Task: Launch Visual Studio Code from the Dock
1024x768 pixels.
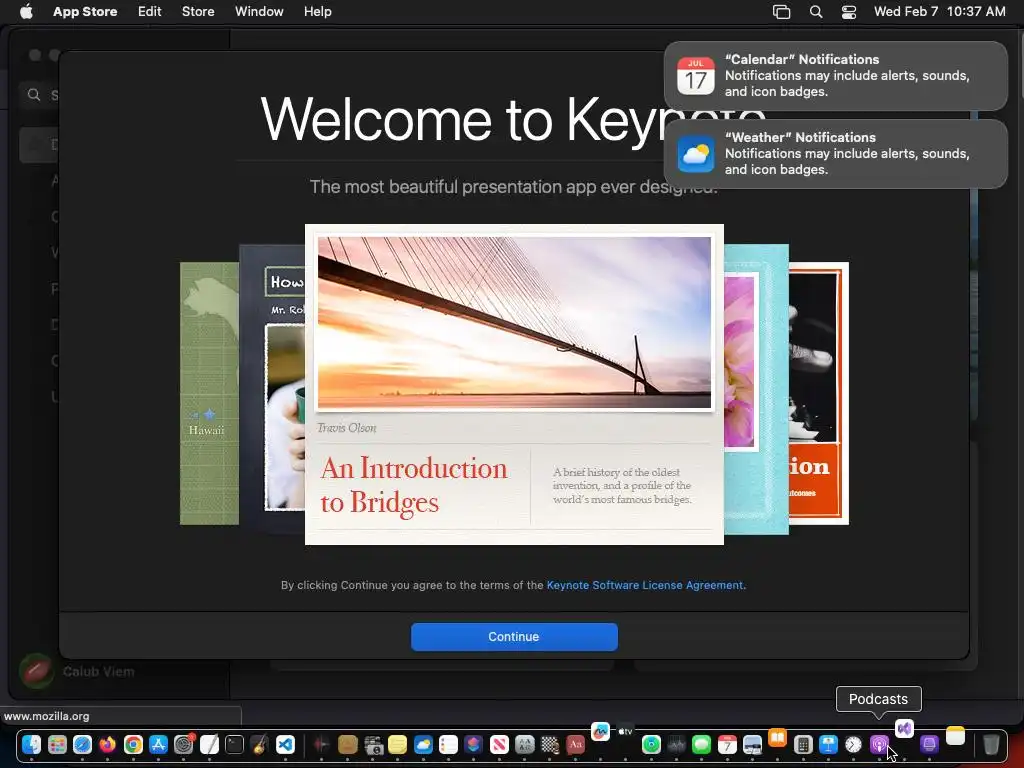Action: (x=285, y=744)
